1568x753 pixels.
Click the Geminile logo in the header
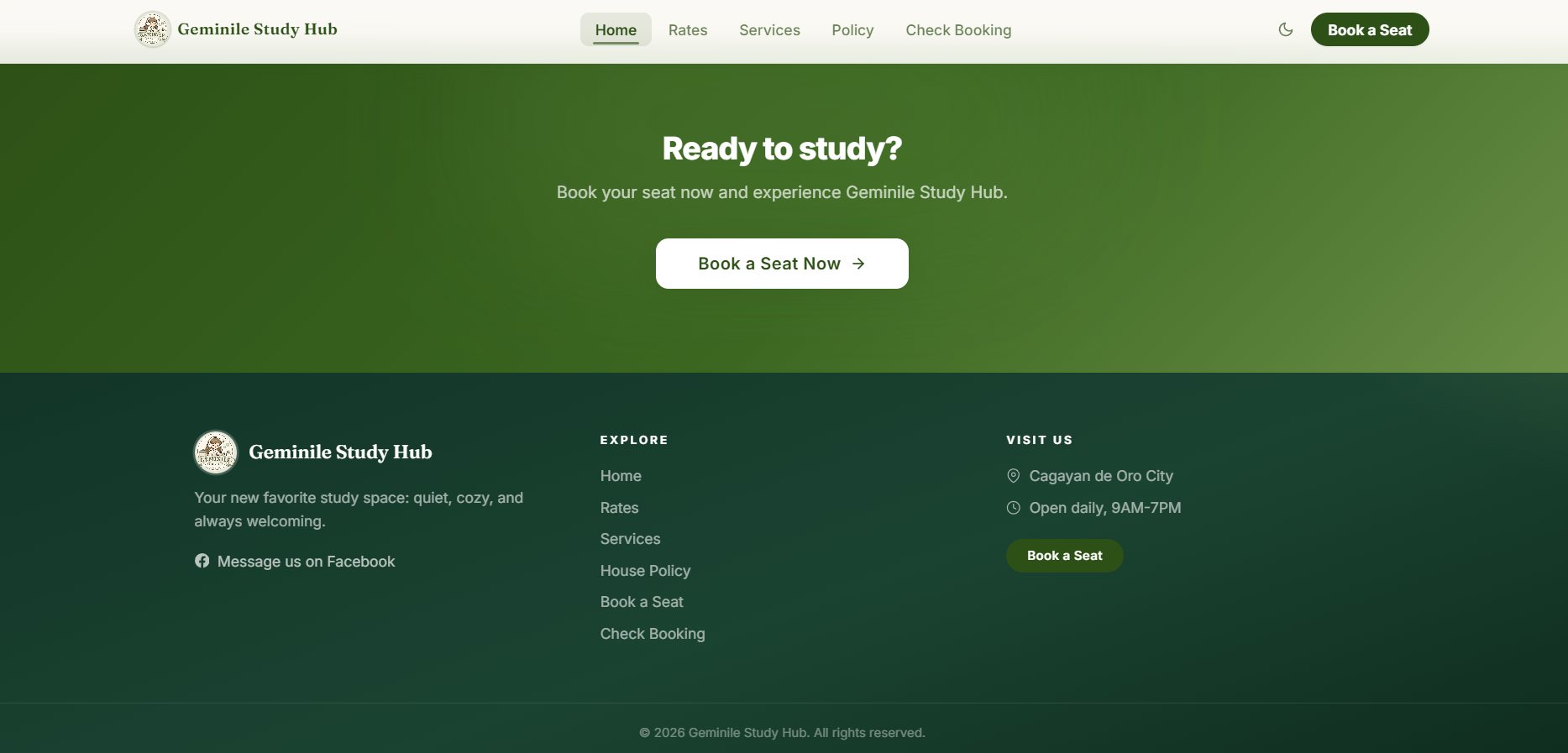point(153,29)
